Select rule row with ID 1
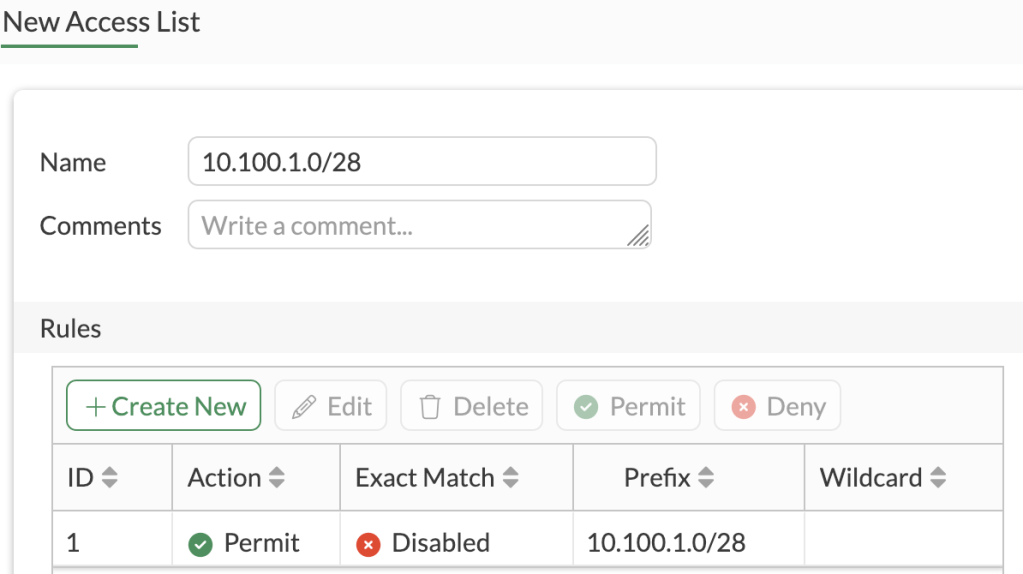Viewport: 1023px width, 574px height. (x=73, y=543)
